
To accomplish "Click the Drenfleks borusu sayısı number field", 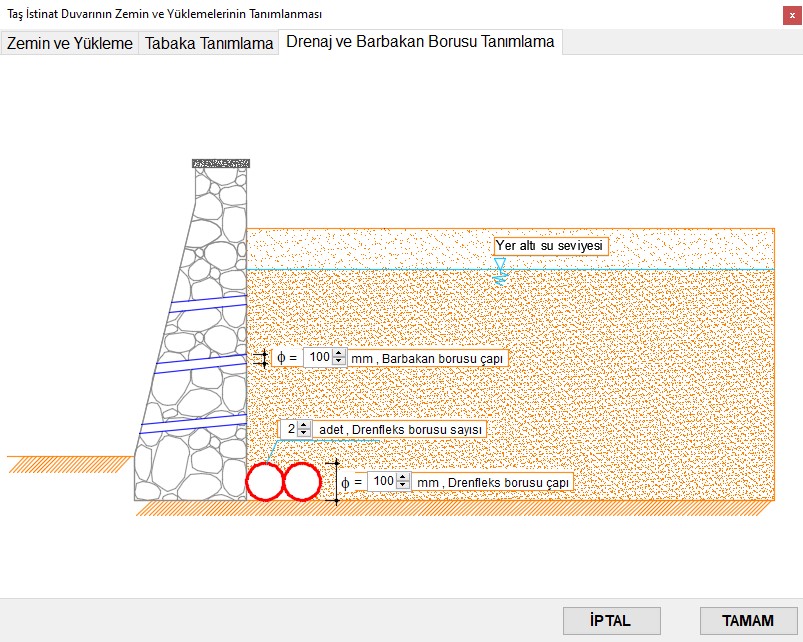I will pos(291,429).
